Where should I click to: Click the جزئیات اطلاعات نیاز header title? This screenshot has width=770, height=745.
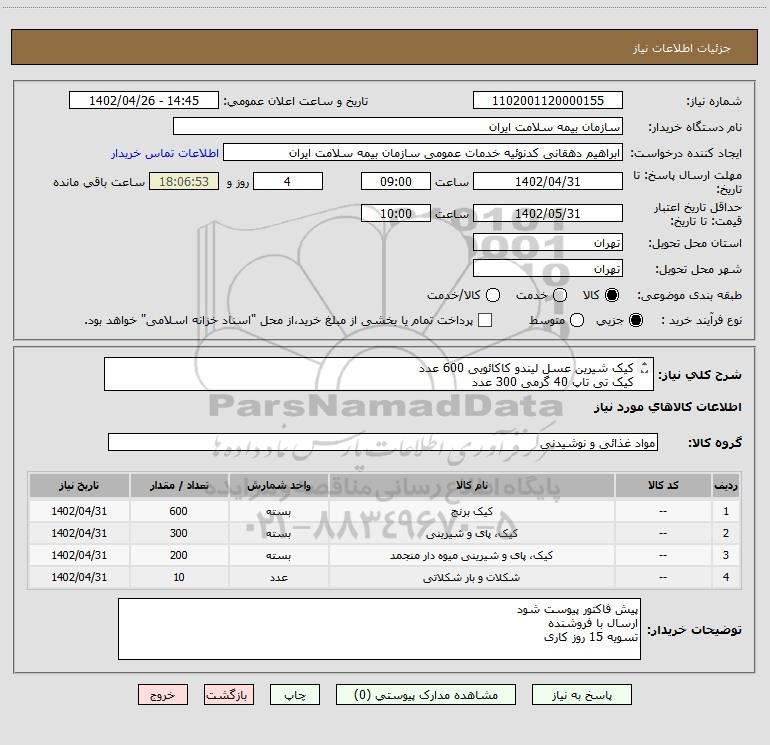click(x=682, y=48)
